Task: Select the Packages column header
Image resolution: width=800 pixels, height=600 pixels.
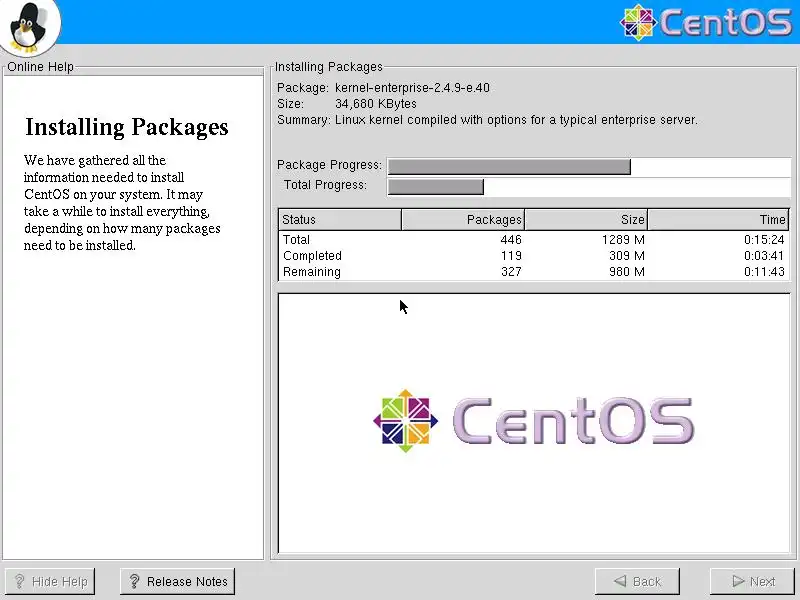Action: click(x=463, y=219)
